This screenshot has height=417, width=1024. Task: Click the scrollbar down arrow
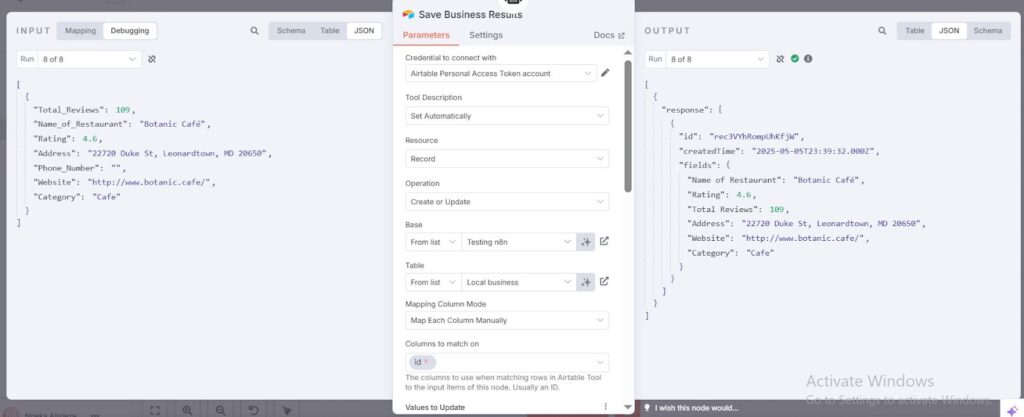[x=628, y=407]
